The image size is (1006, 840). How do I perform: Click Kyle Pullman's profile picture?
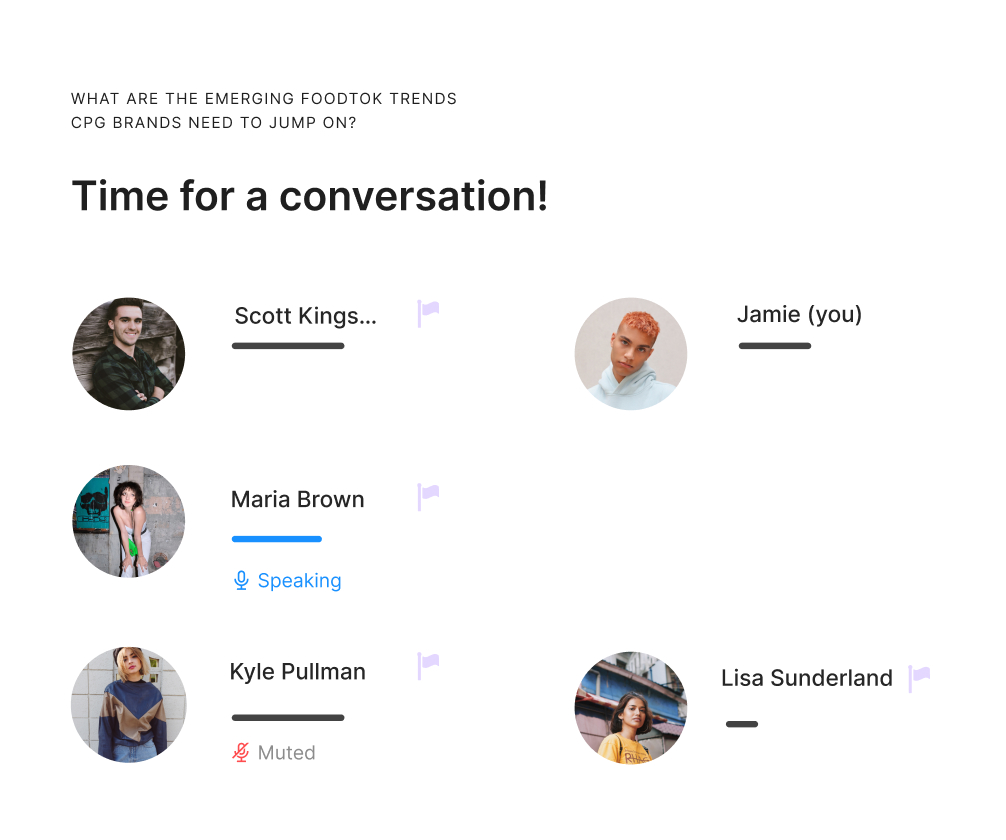click(128, 705)
